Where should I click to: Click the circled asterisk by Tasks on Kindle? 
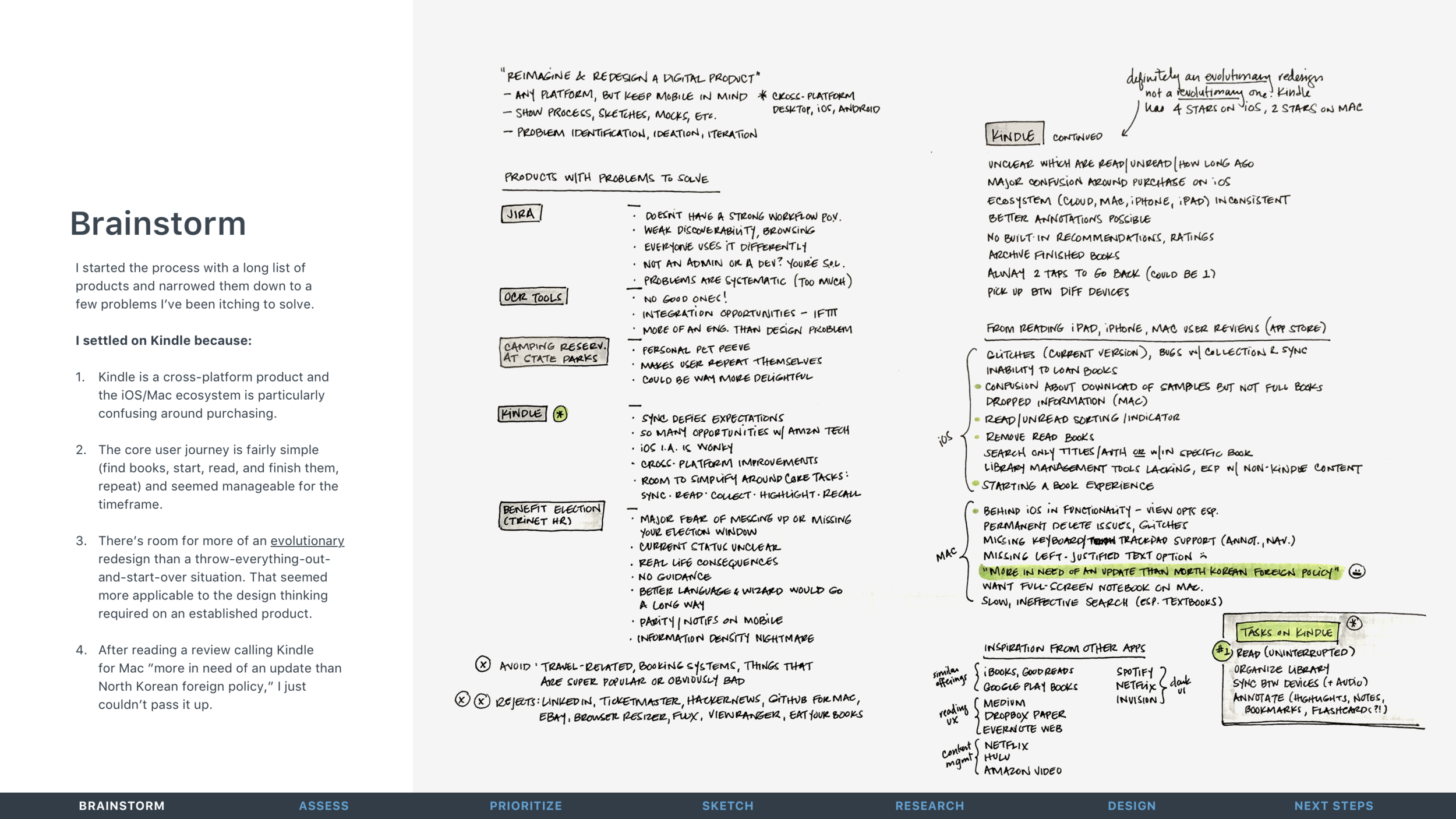[x=1355, y=623]
